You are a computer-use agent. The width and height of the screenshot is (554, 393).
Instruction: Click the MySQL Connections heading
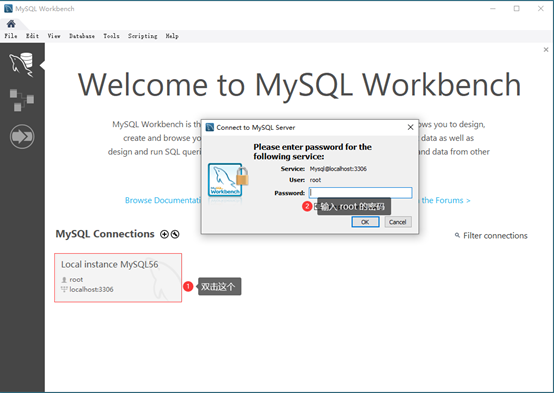coord(105,234)
